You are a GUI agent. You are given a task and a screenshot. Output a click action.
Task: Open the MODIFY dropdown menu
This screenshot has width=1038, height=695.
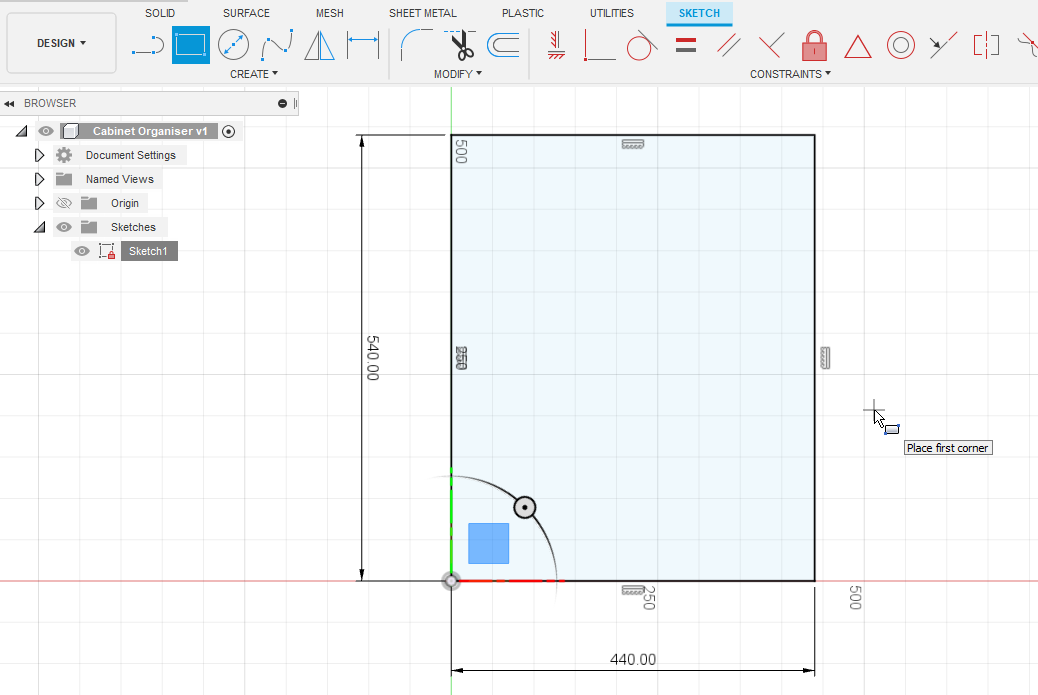[457, 74]
